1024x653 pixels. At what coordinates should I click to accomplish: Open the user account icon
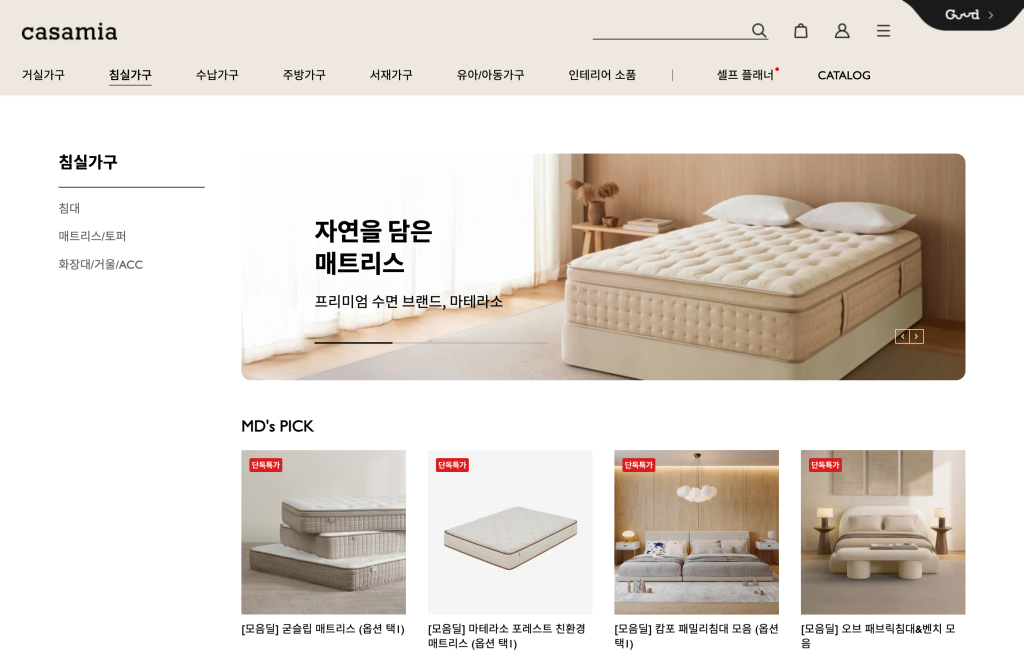coord(842,31)
